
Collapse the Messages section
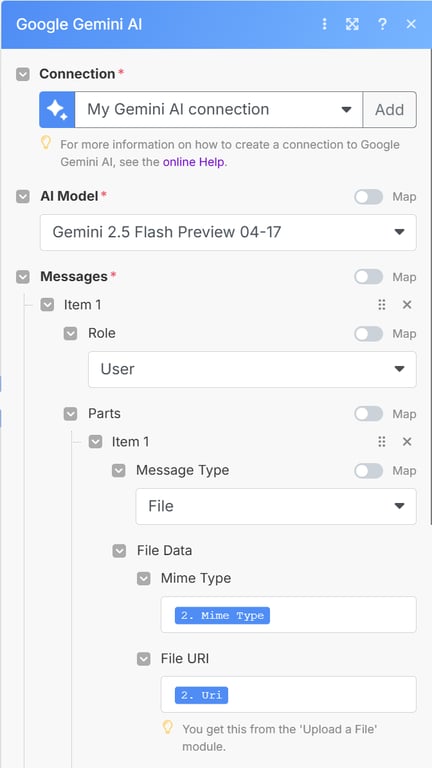tap(23, 277)
